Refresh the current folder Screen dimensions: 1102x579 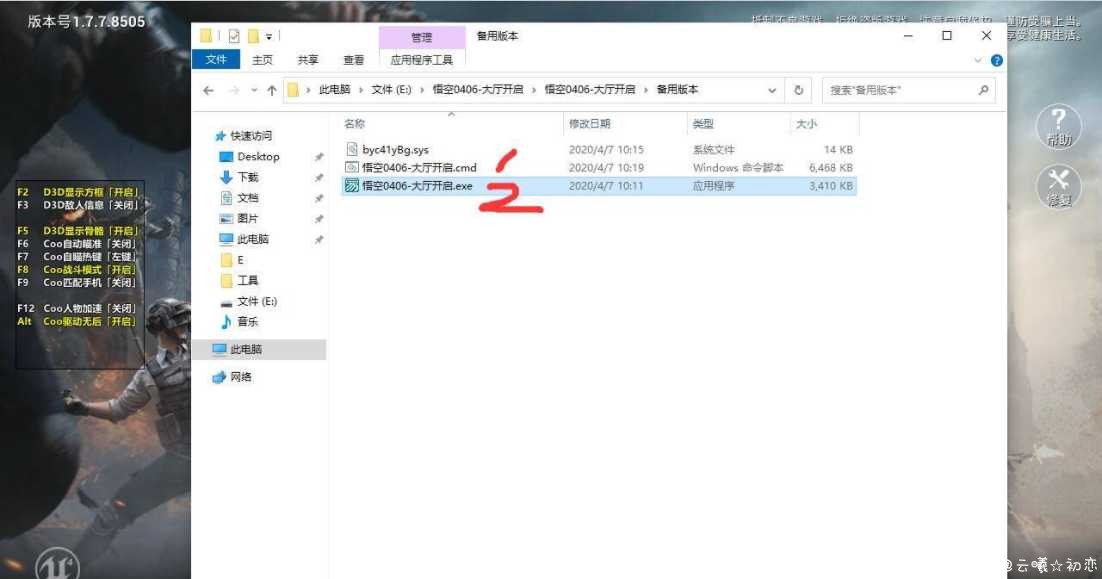(x=798, y=90)
